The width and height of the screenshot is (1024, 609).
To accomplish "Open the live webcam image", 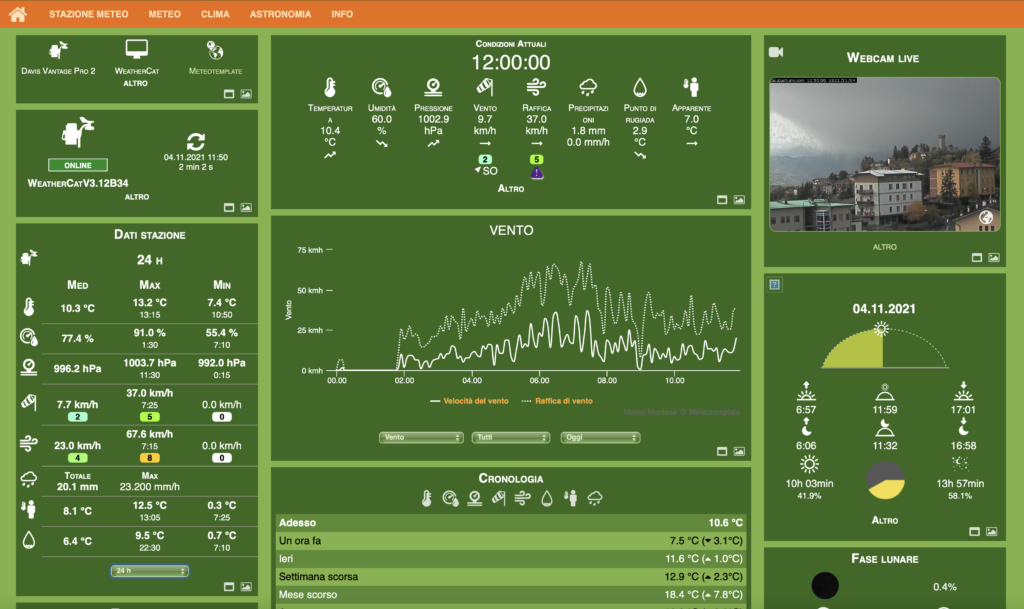I will (x=884, y=155).
